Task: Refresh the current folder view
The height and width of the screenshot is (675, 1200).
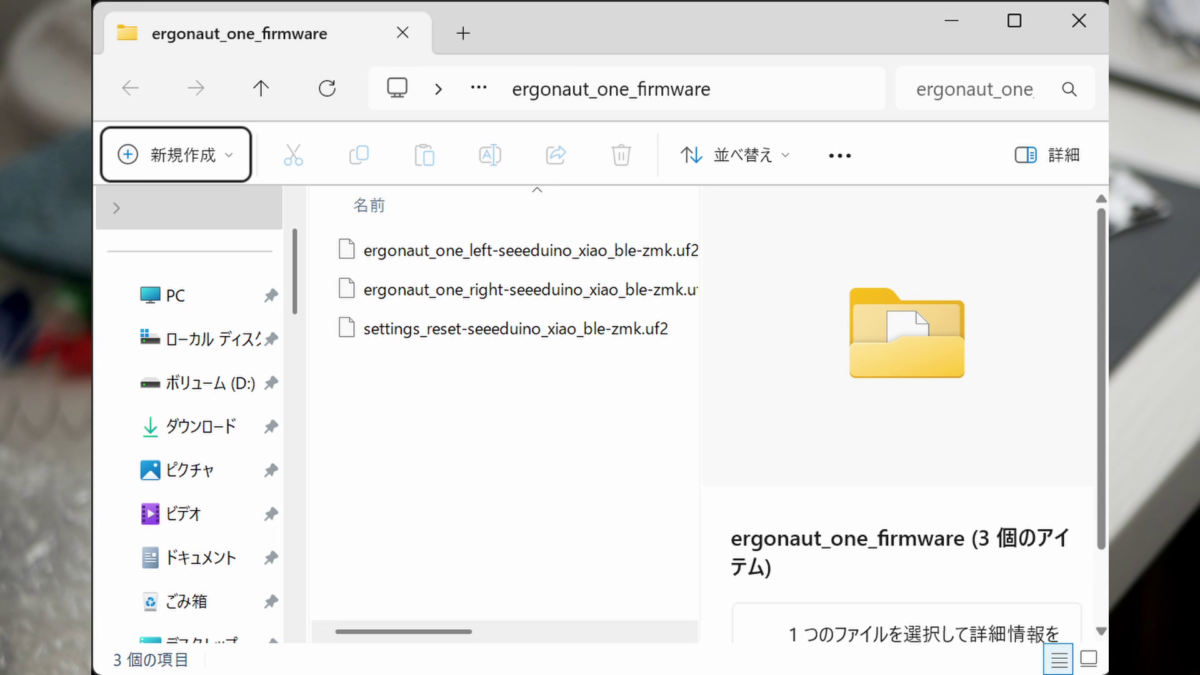Action: click(327, 88)
